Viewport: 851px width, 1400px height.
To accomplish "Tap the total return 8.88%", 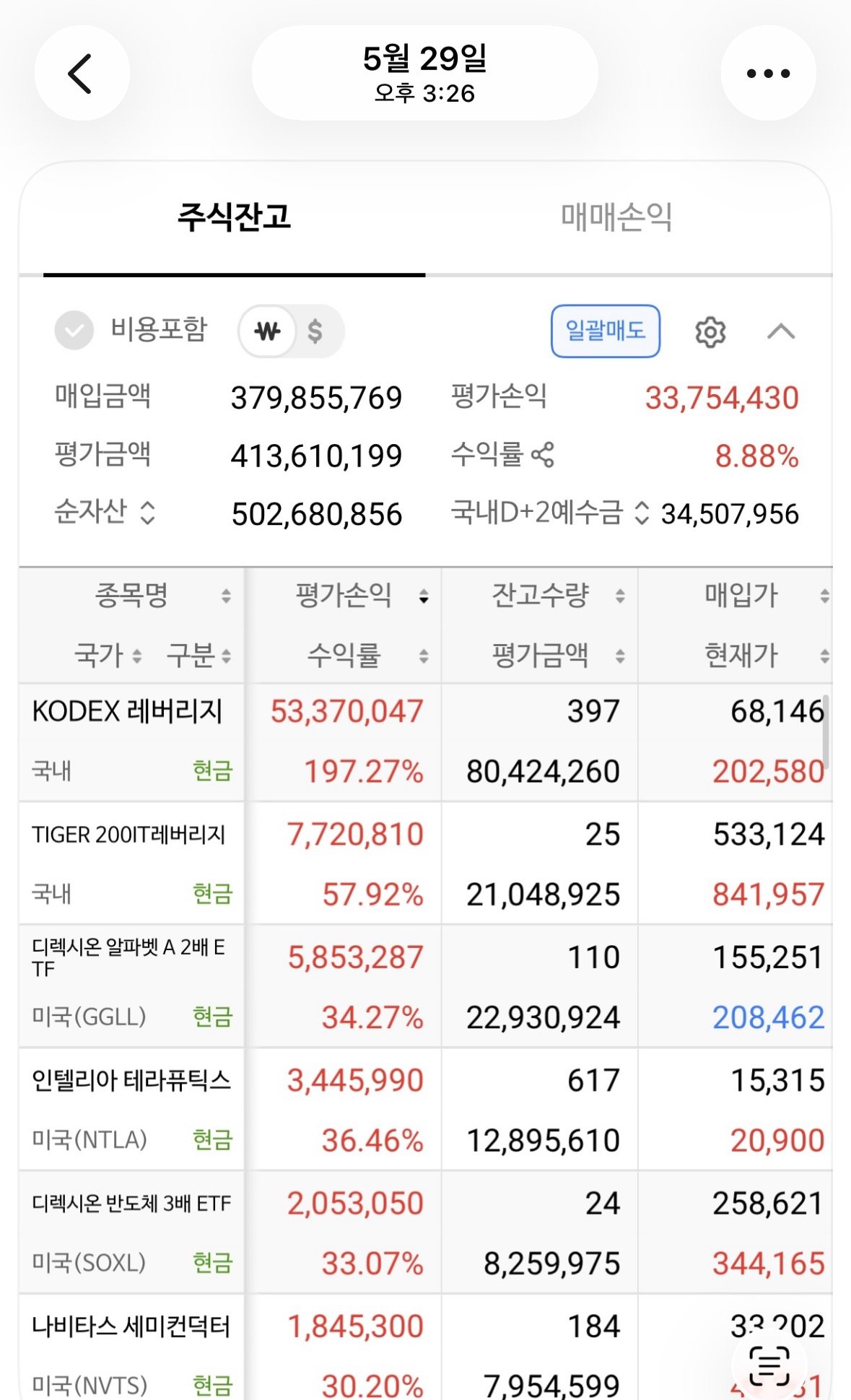I will click(756, 456).
